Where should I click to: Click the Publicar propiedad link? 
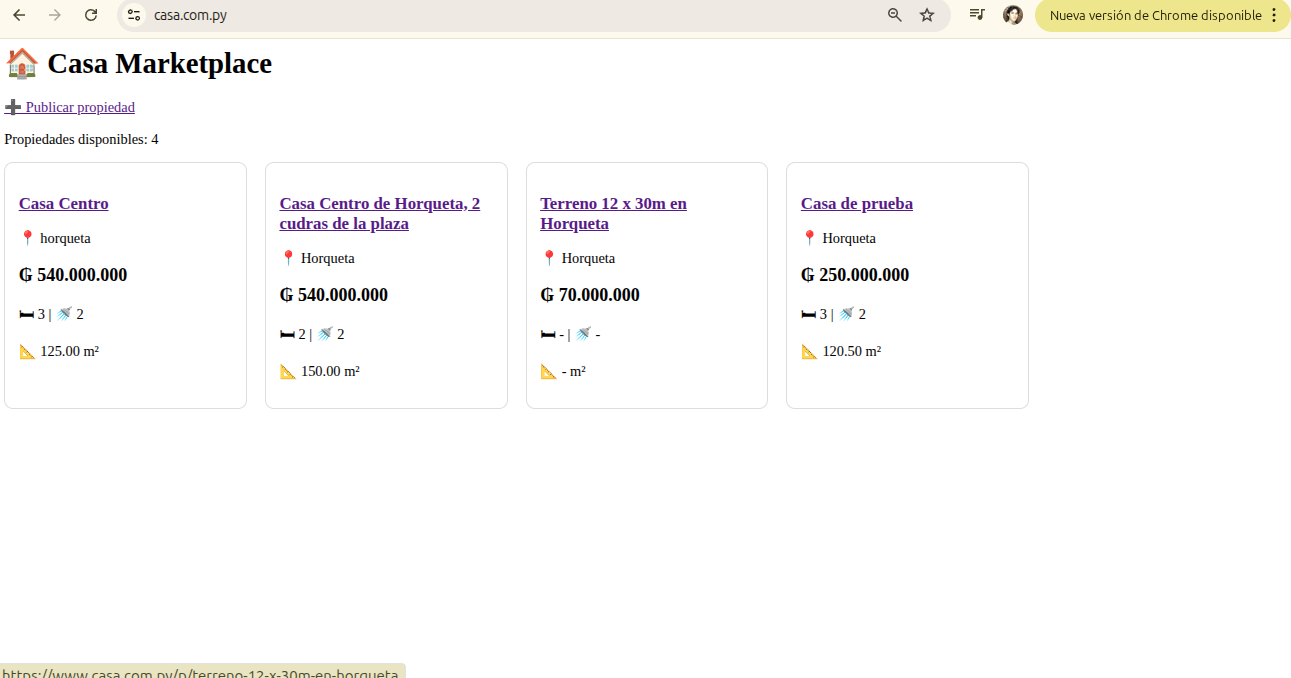(x=79, y=107)
